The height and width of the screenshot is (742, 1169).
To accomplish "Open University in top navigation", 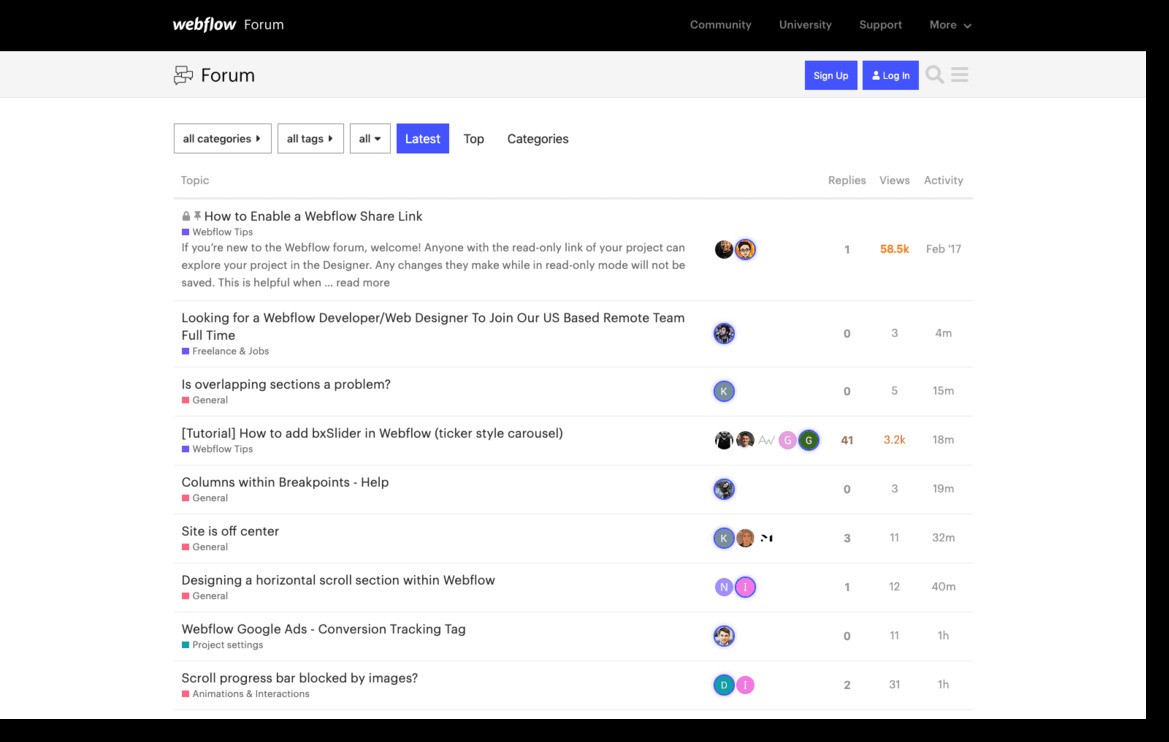I will [x=805, y=25].
